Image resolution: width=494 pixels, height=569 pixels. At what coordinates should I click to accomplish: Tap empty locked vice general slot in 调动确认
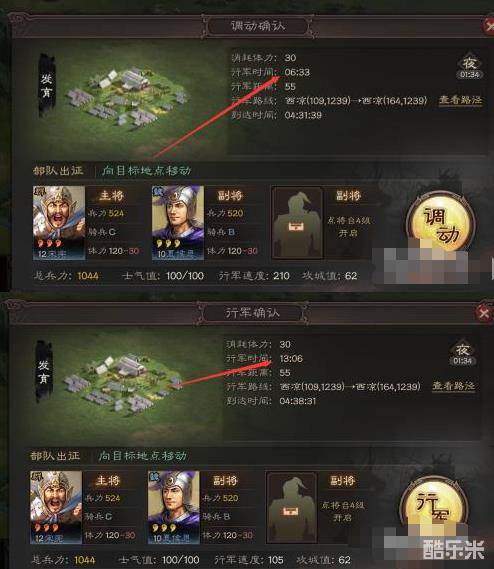(x=297, y=222)
